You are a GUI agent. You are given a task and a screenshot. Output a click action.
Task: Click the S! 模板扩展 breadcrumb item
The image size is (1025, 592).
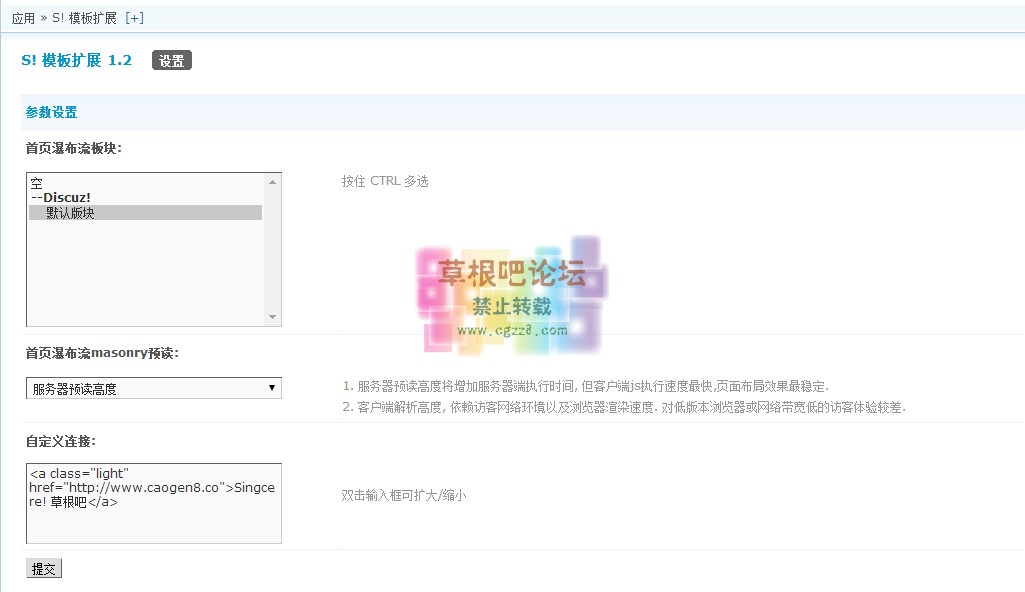pos(85,17)
